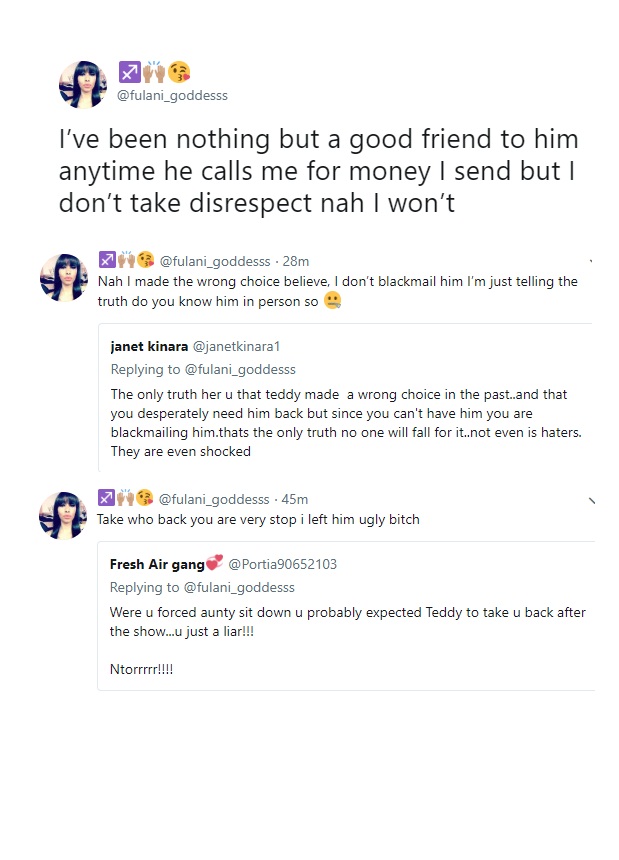
Task: Expand the caret menu on the 28m tweet
Action: coord(592,262)
